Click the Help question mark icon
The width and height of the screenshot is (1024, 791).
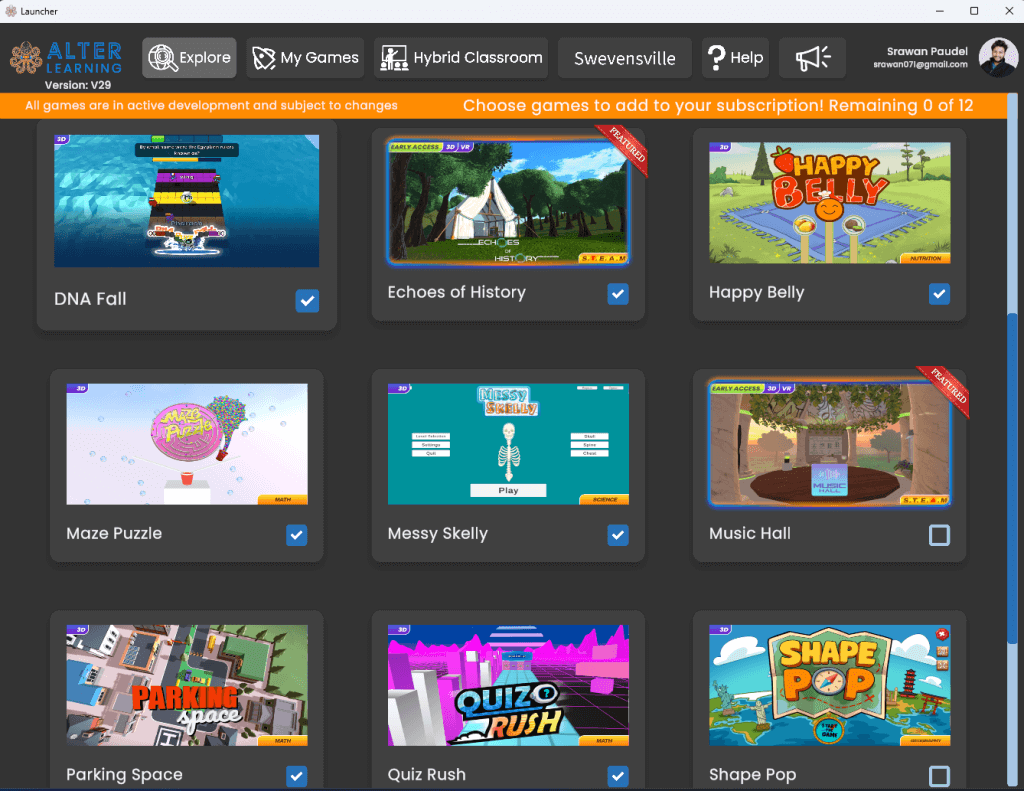point(716,58)
